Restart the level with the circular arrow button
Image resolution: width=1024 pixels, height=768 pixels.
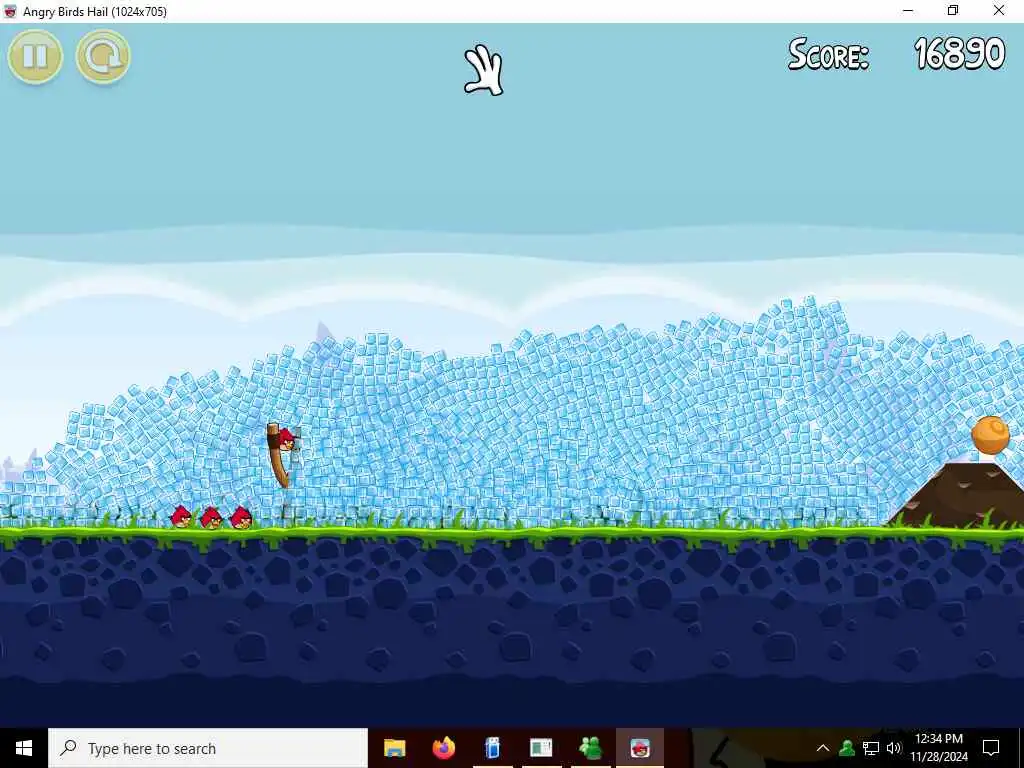103,57
